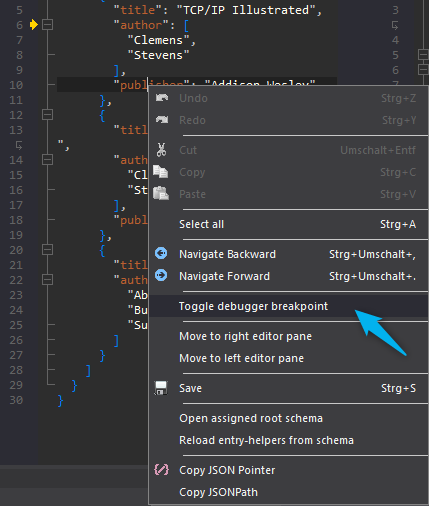Collapse the object fold marker on line 12
Image resolution: width=429 pixels, height=506 pixels.
tap(47, 115)
